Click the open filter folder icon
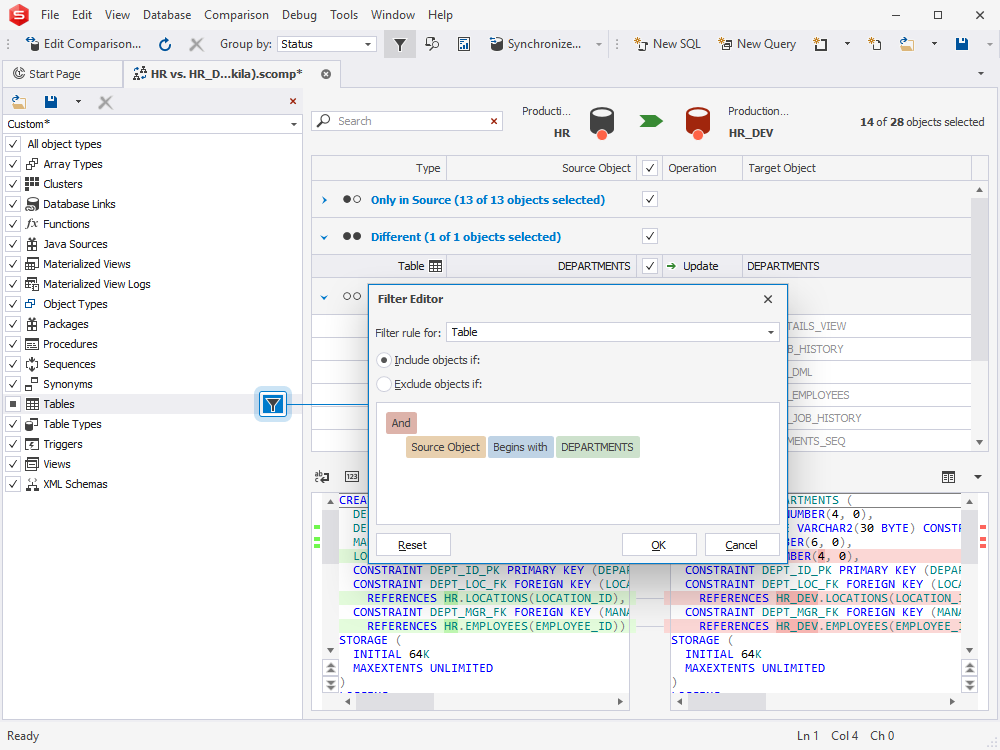 19,101
